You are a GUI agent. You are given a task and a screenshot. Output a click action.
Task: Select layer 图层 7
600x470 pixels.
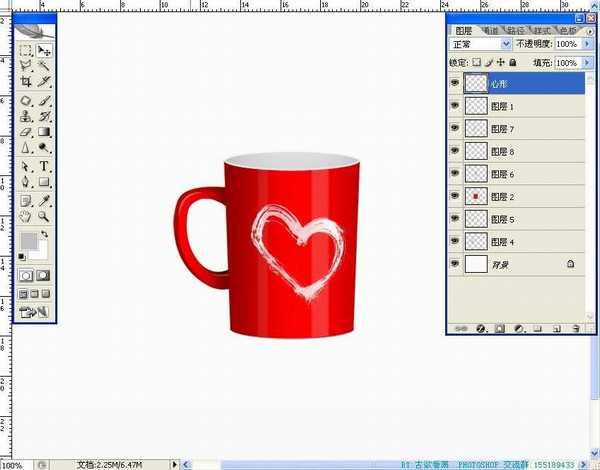tap(501, 129)
